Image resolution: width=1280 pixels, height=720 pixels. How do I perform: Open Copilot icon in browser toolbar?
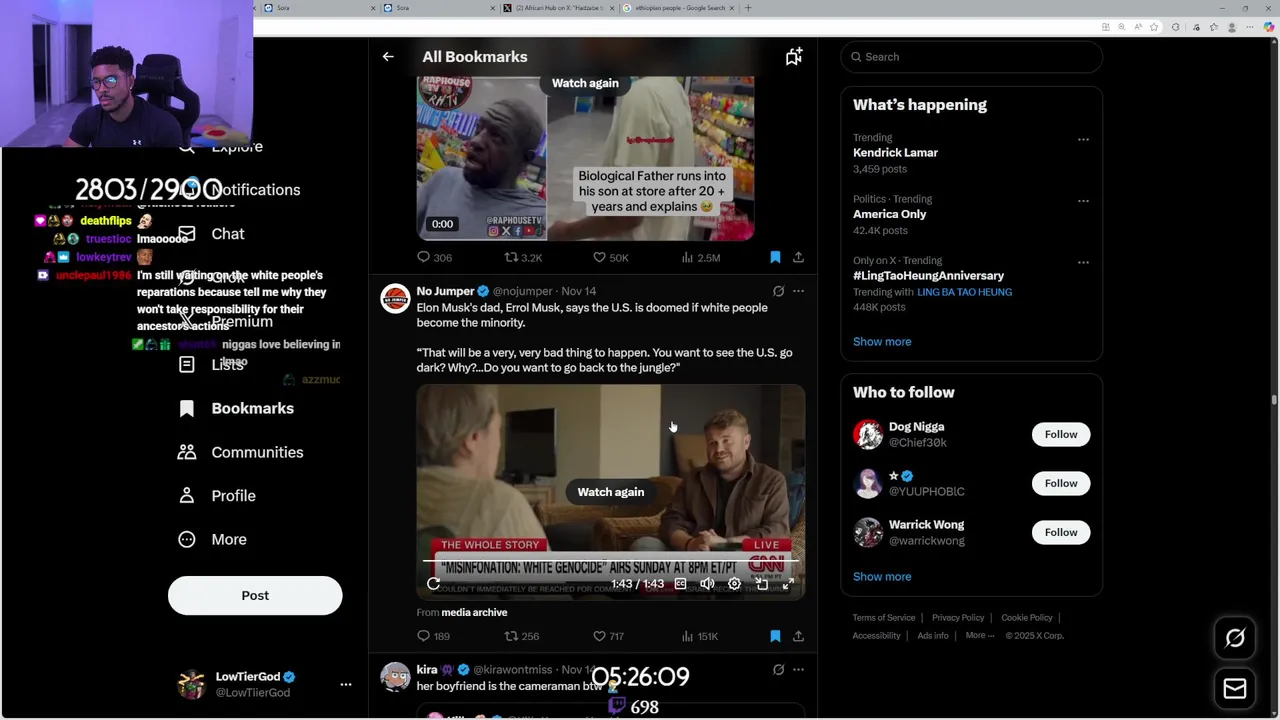1270,27
